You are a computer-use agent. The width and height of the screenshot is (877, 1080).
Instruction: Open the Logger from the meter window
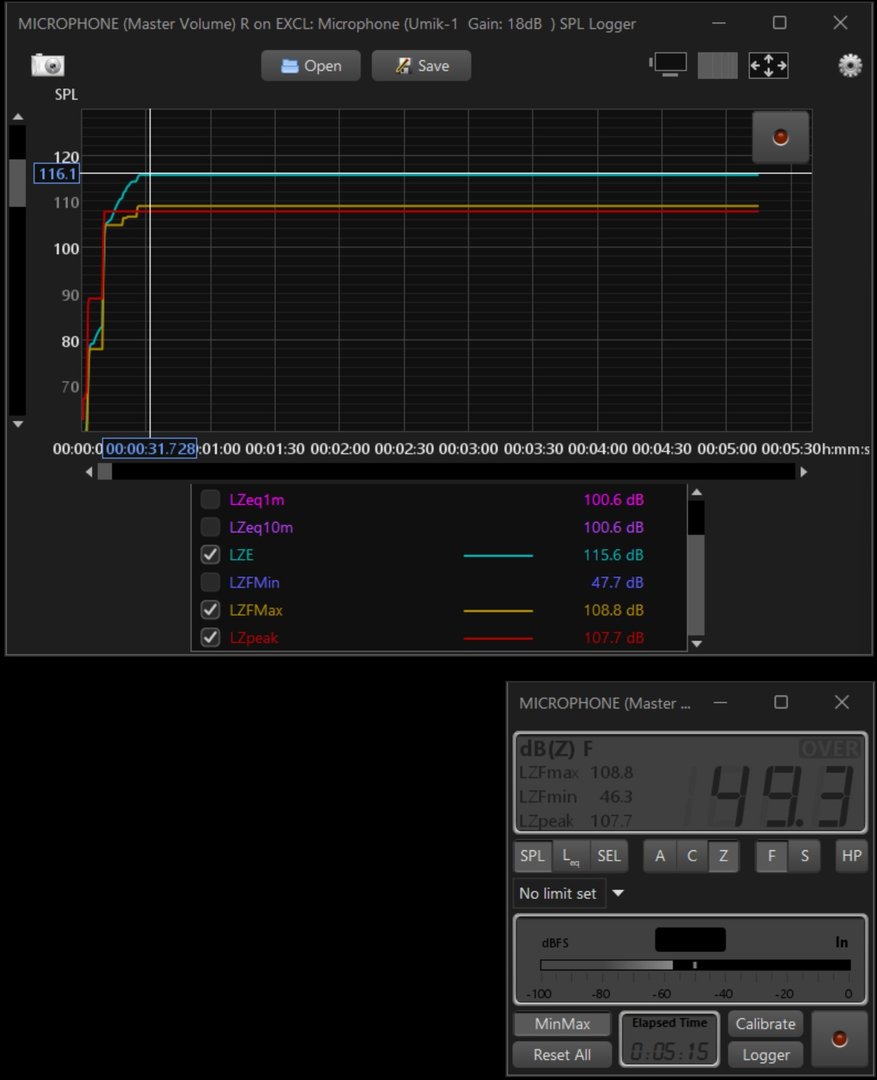pos(765,1055)
